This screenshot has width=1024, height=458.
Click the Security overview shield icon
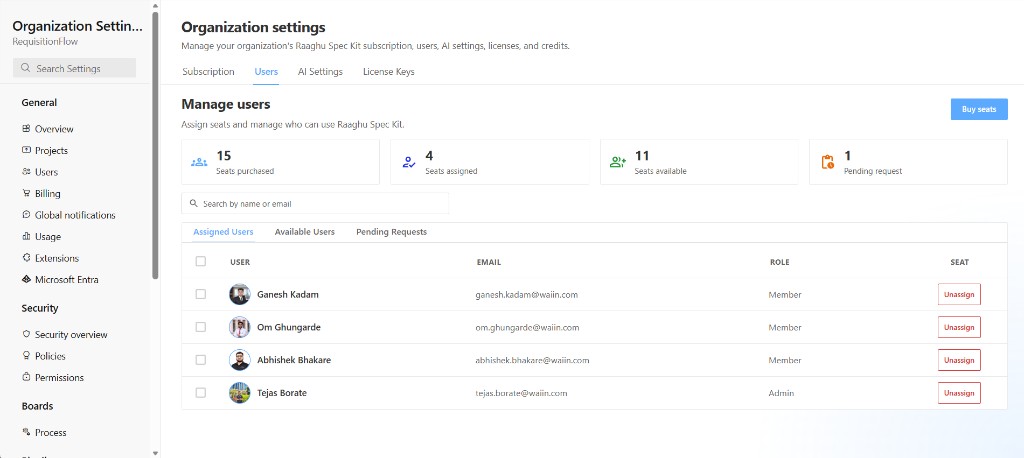[26, 335]
